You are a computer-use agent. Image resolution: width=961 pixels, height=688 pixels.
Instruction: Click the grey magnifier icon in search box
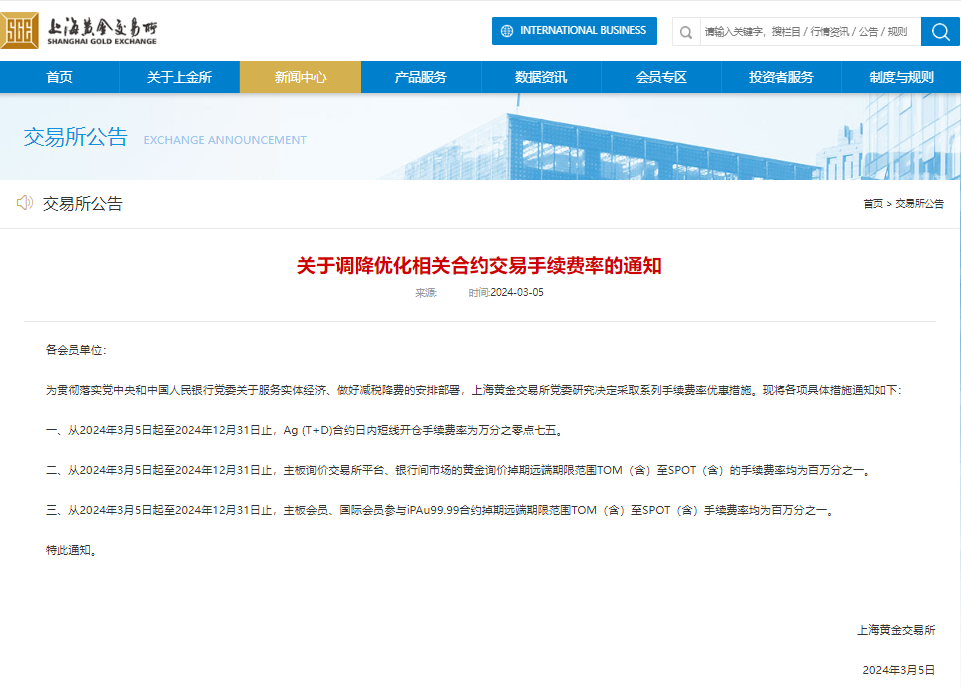686,32
